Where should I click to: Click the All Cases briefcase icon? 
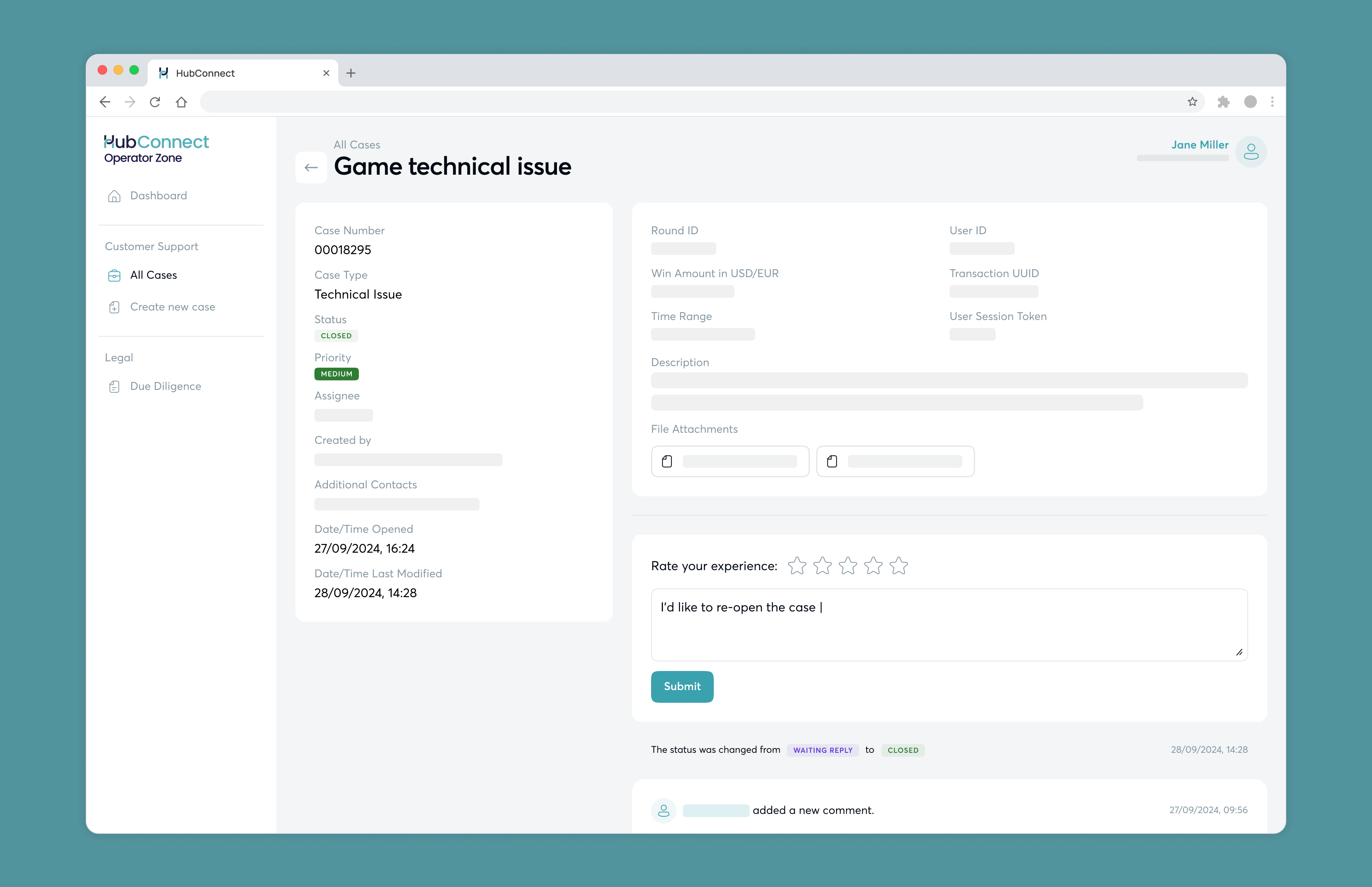pyautogui.click(x=114, y=275)
